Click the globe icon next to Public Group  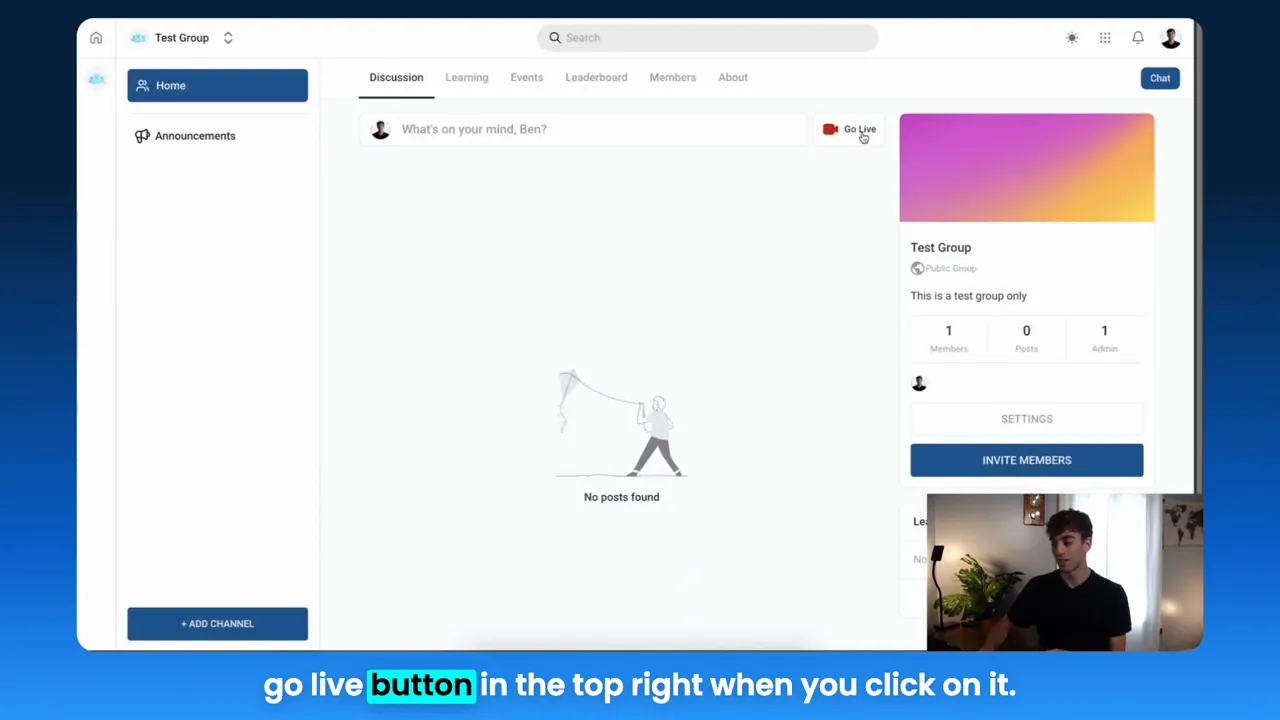tap(917, 268)
